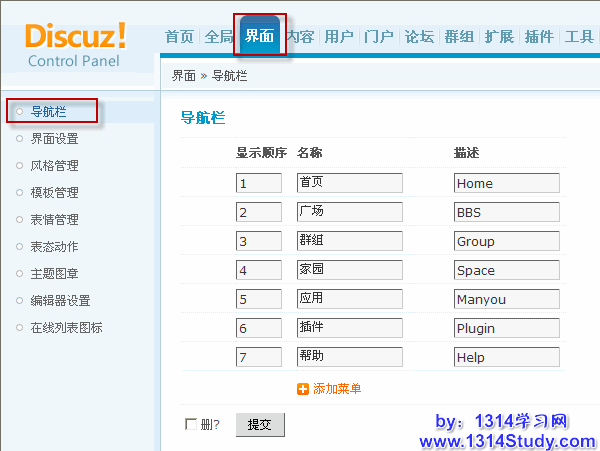Open the 插件 top navigation tab
This screenshot has width=600, height=451.
tap(539, 37)
